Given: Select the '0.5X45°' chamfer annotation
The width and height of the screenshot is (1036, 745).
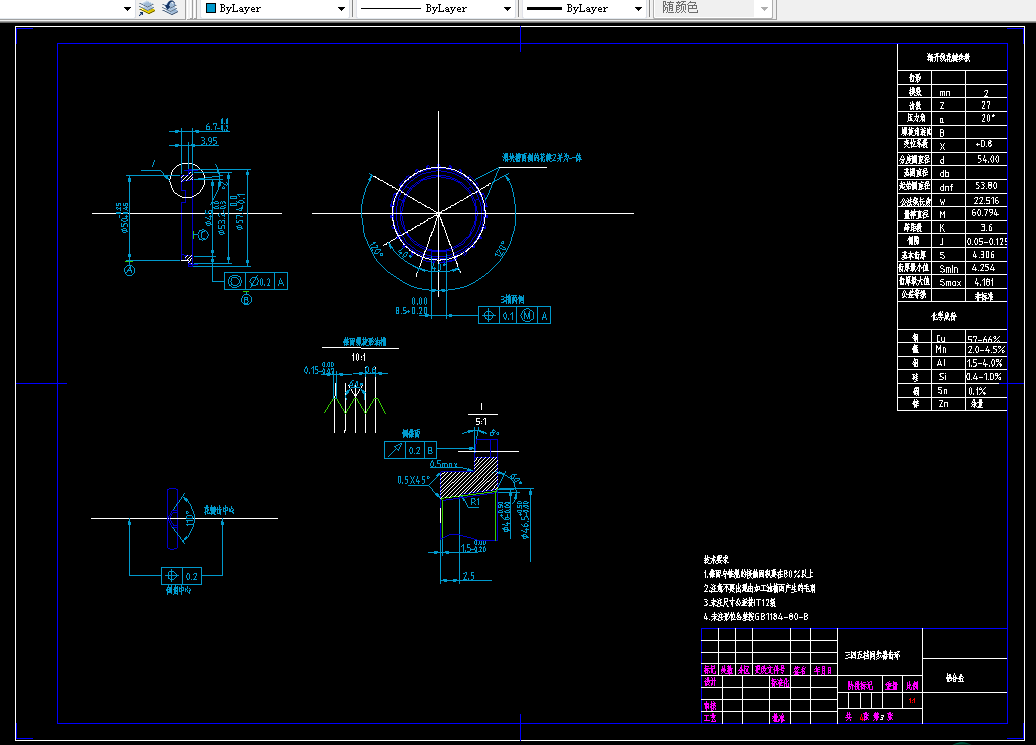Looking at the screenshot, I should click(x=414, y=480).
